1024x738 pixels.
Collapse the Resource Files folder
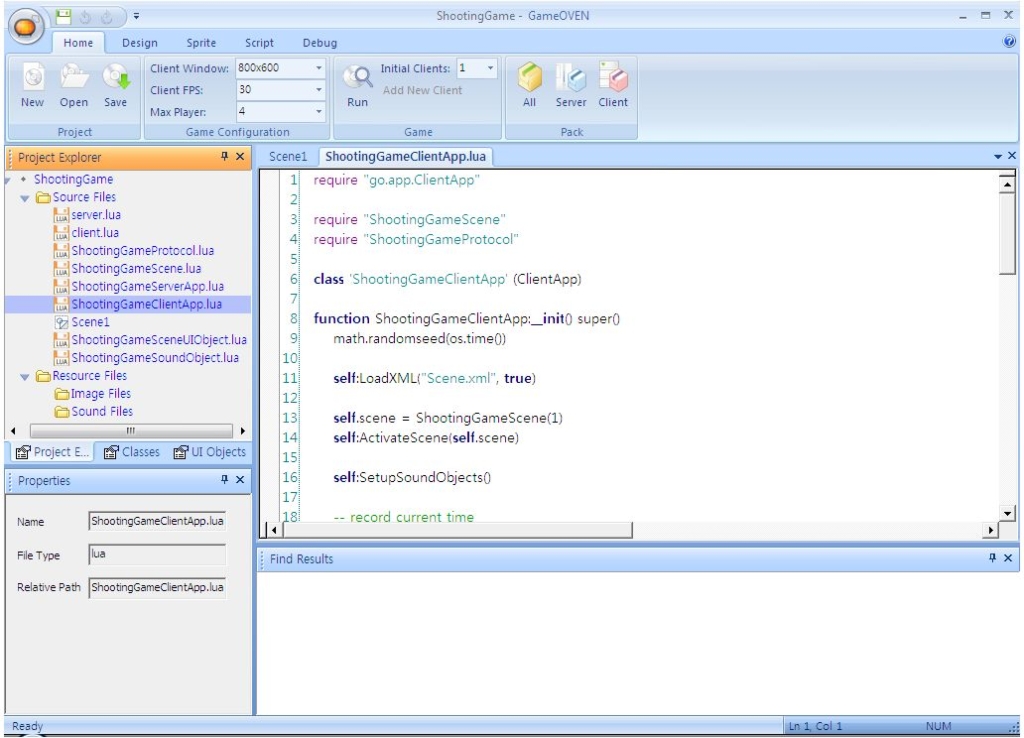pos(25,376)
